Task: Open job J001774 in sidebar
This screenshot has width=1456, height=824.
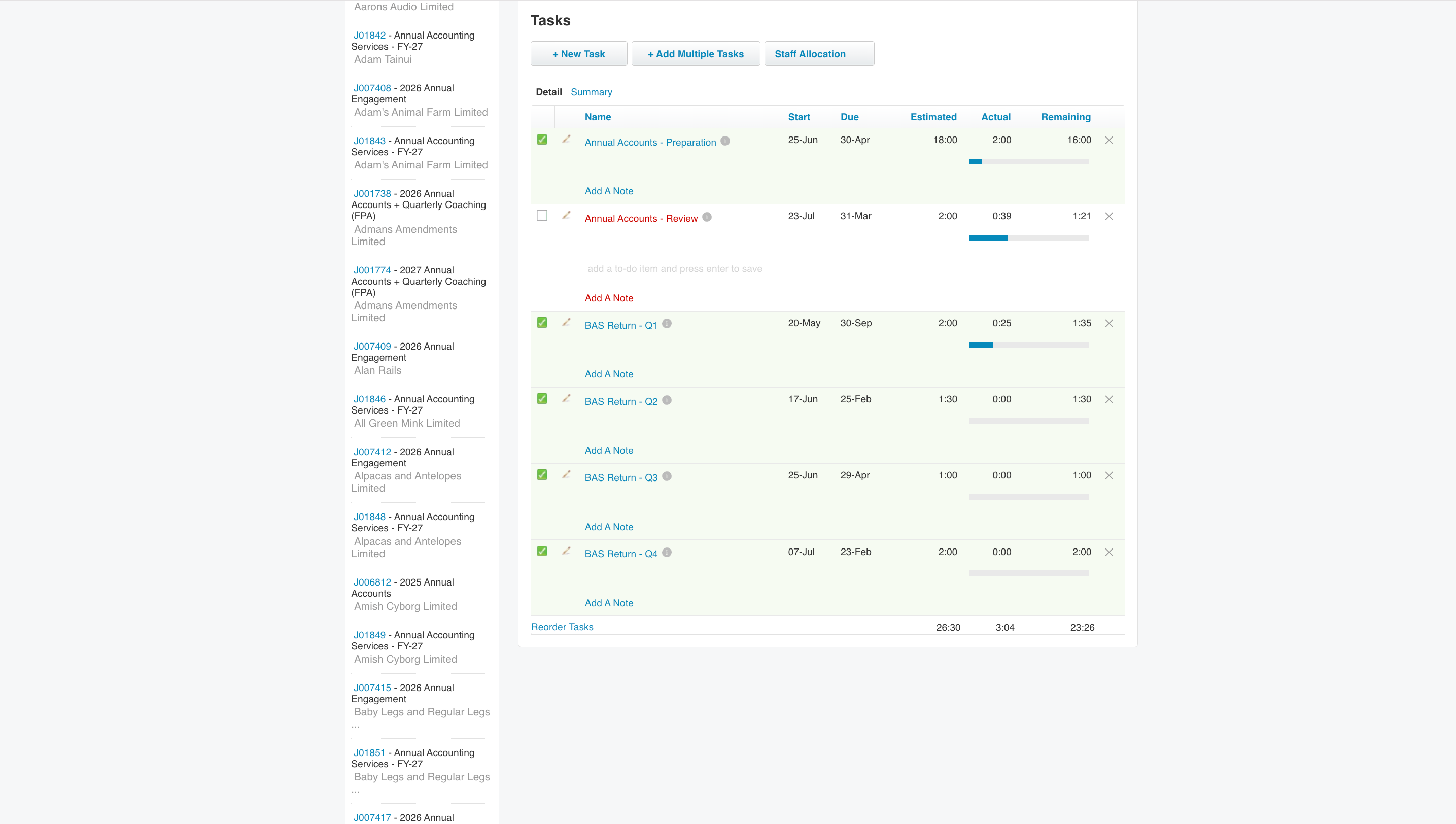Action: click(372, 270)
